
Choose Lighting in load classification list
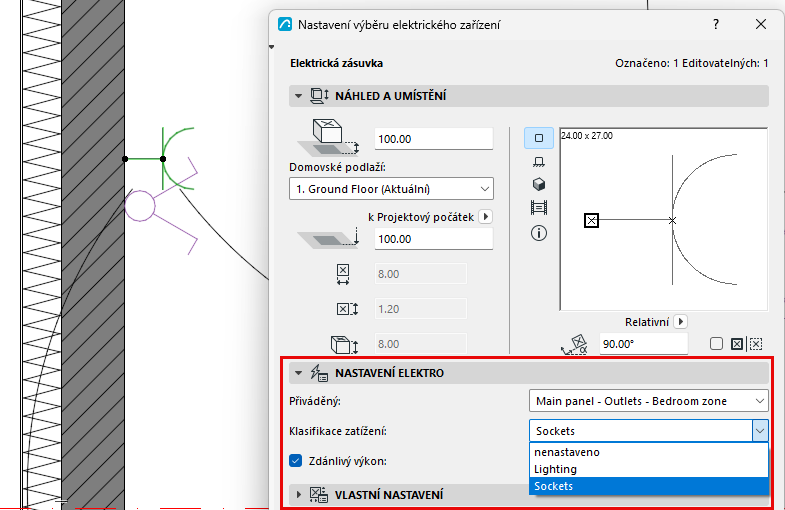point(648,469)
